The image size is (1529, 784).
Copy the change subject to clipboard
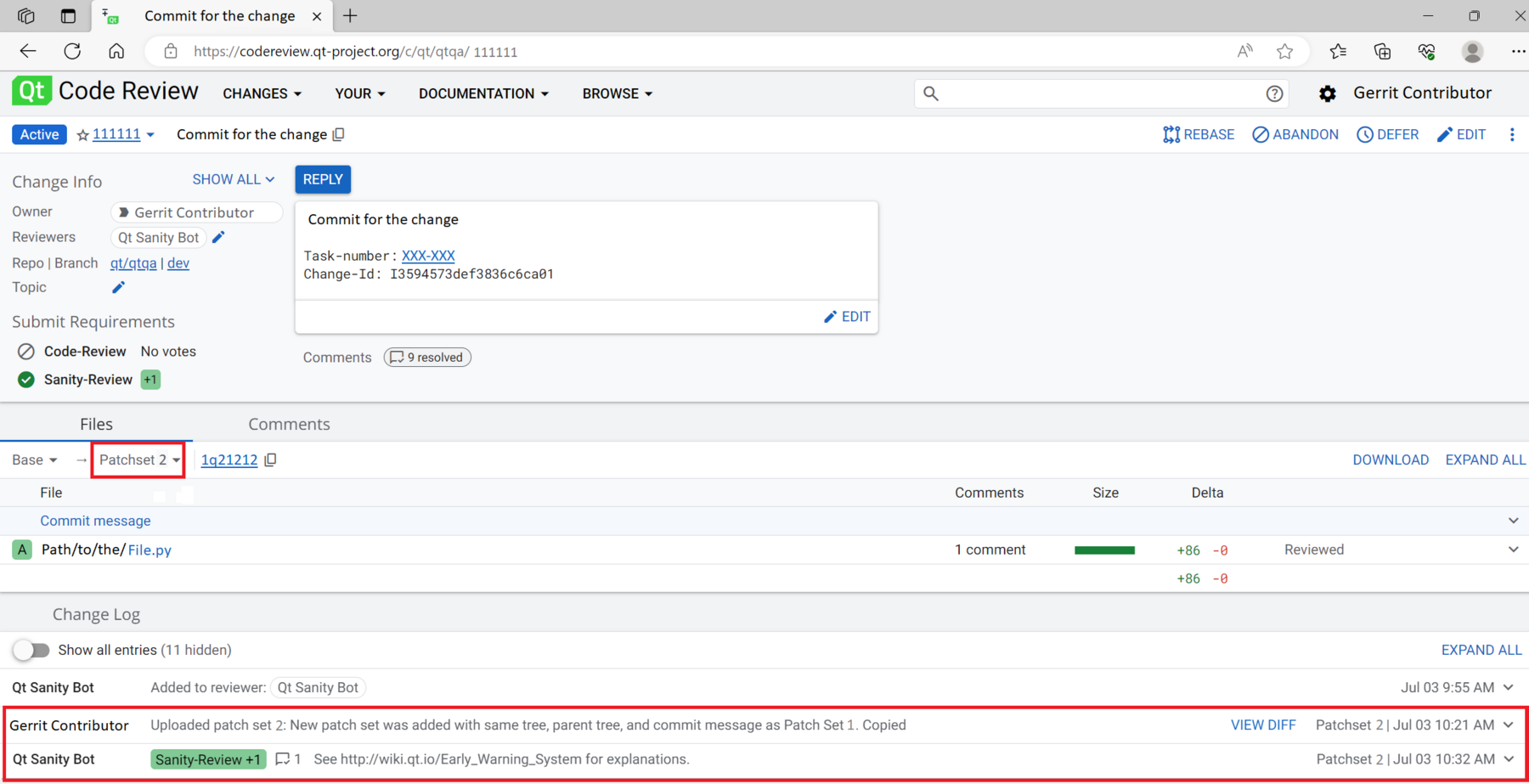coord(339,134)
